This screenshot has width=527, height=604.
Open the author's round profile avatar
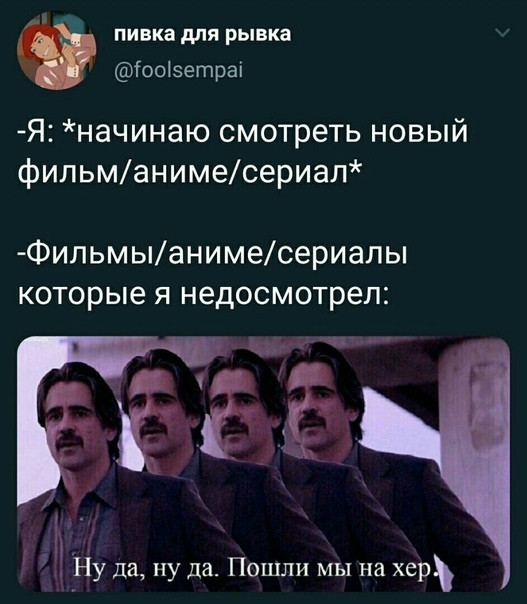[x=56, y=50]
